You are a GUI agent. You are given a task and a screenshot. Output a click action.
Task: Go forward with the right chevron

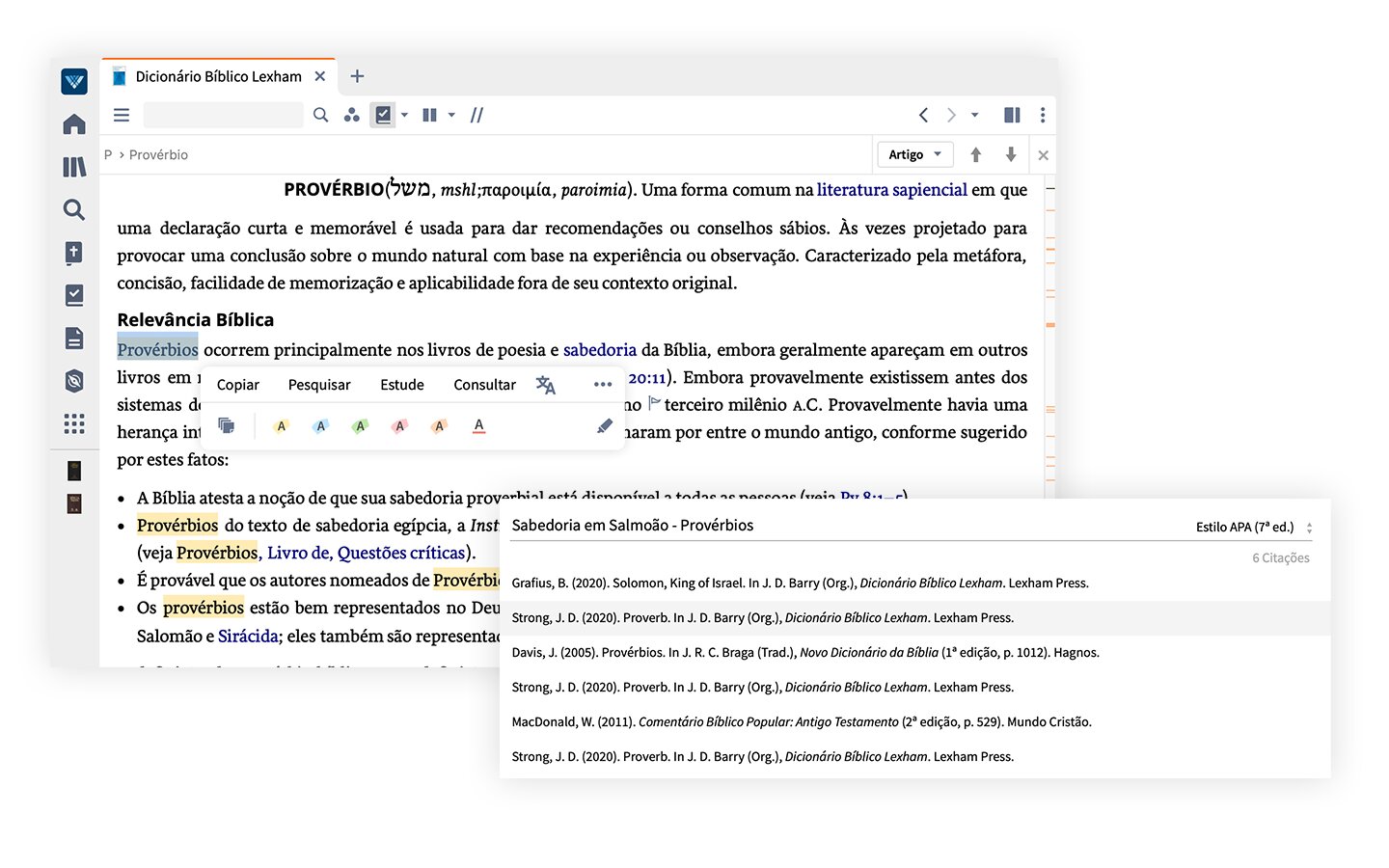click(952, 115)
